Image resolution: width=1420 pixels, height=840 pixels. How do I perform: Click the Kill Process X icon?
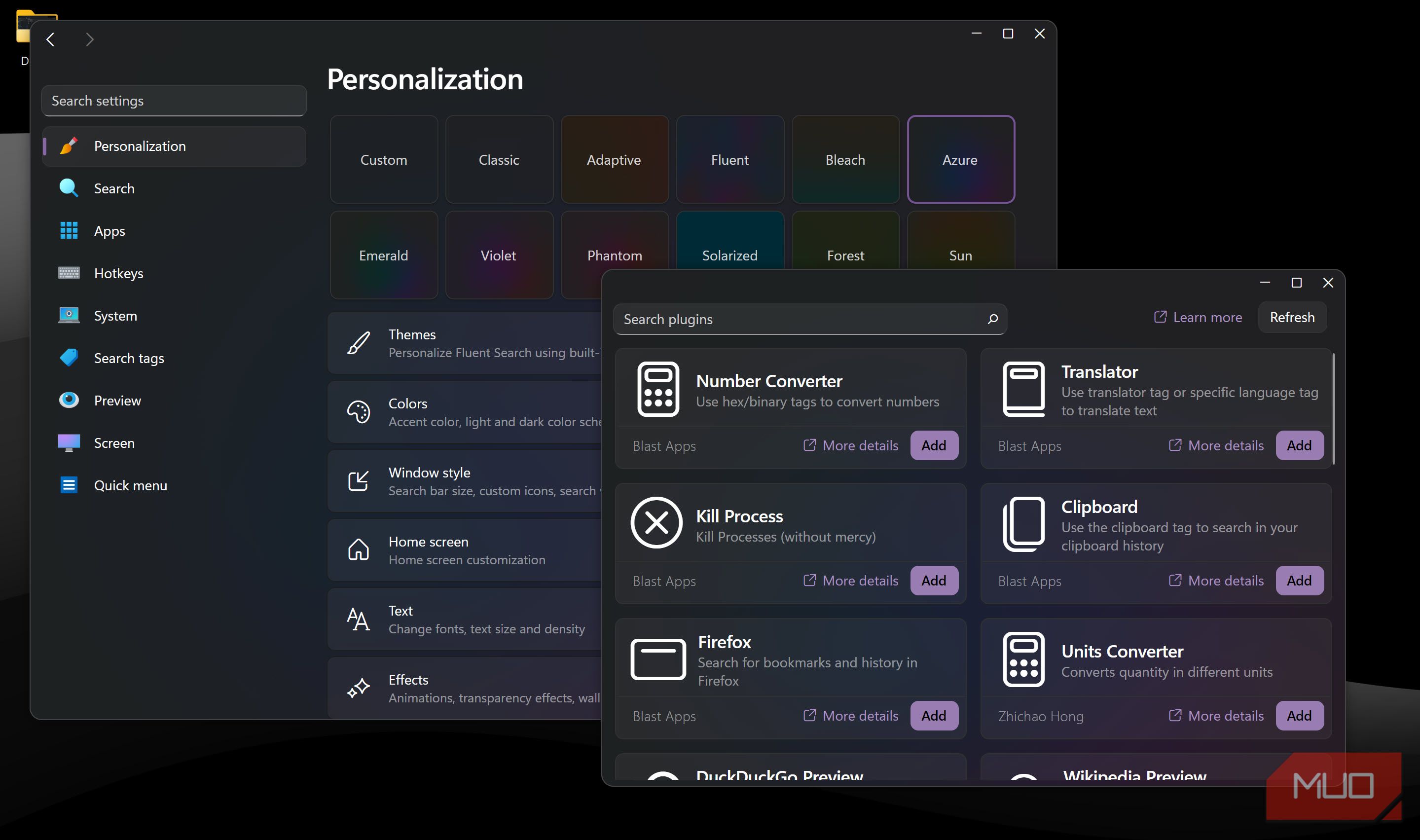click(x=656, y=522)
